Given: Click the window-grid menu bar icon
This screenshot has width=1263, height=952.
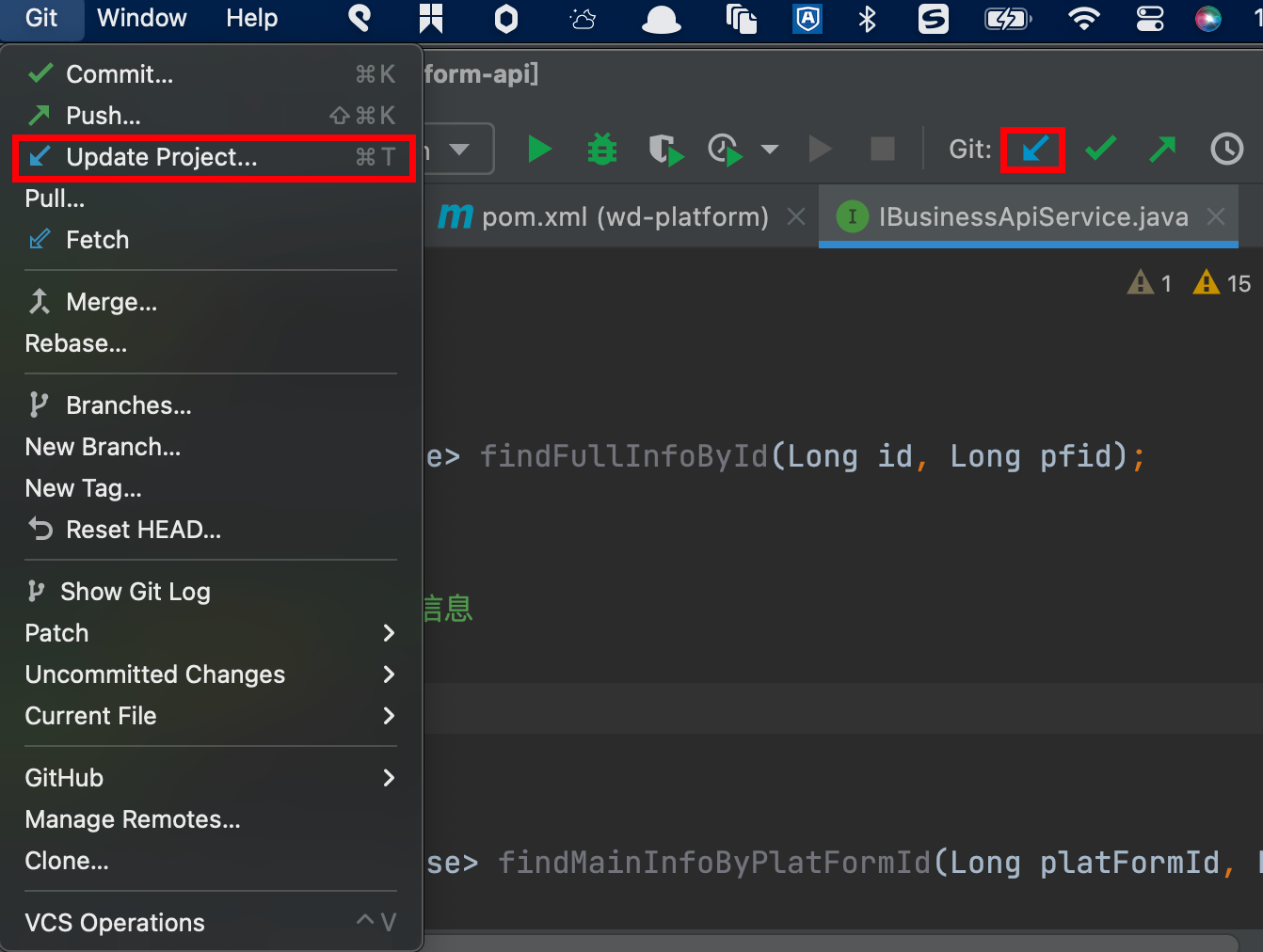Looking at the screenshot, I should 431,19.
